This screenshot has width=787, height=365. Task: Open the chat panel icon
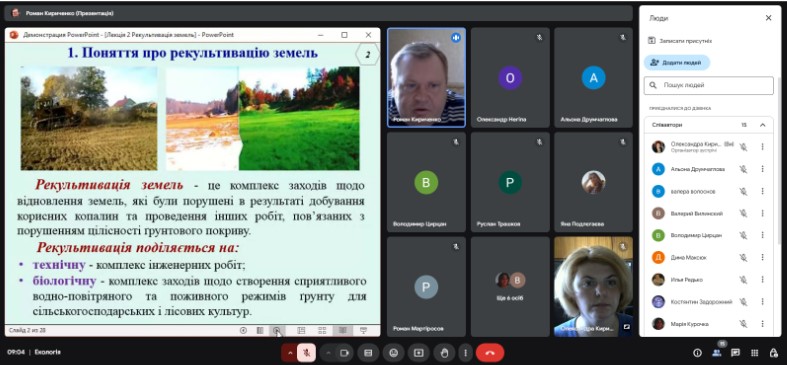(735, 353)
